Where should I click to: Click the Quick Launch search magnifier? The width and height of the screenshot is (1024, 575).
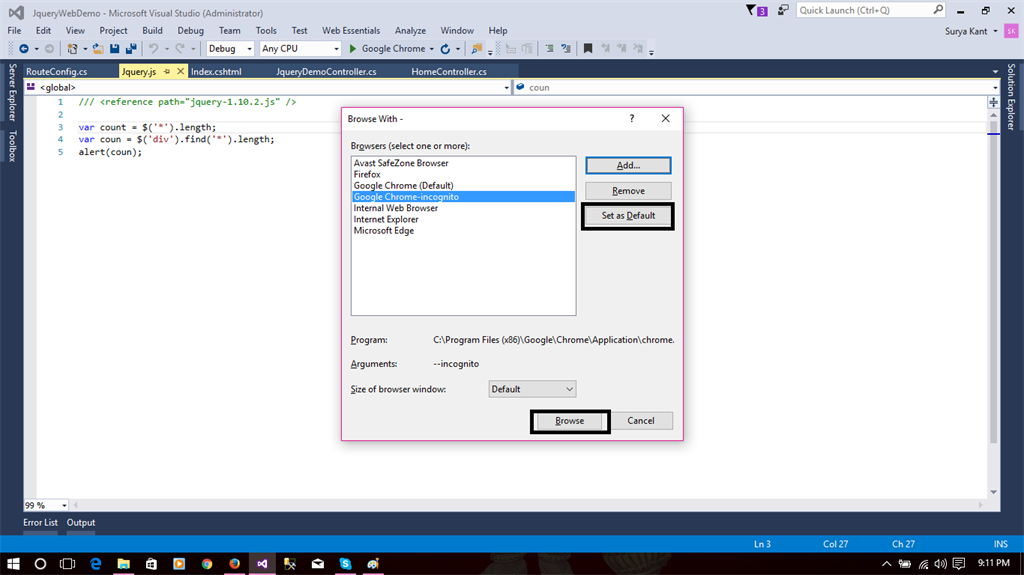[938, 10]
